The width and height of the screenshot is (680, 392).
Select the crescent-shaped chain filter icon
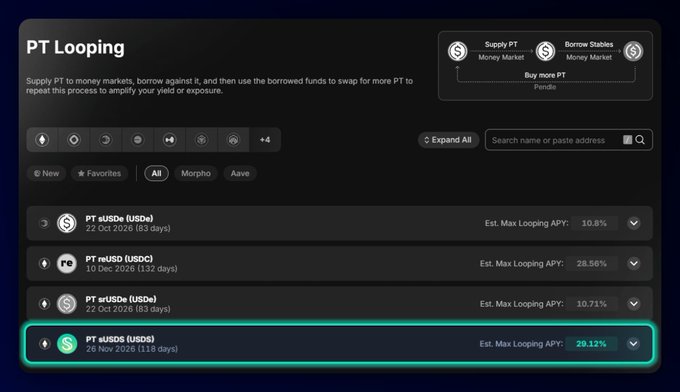[x=106, y=140]
